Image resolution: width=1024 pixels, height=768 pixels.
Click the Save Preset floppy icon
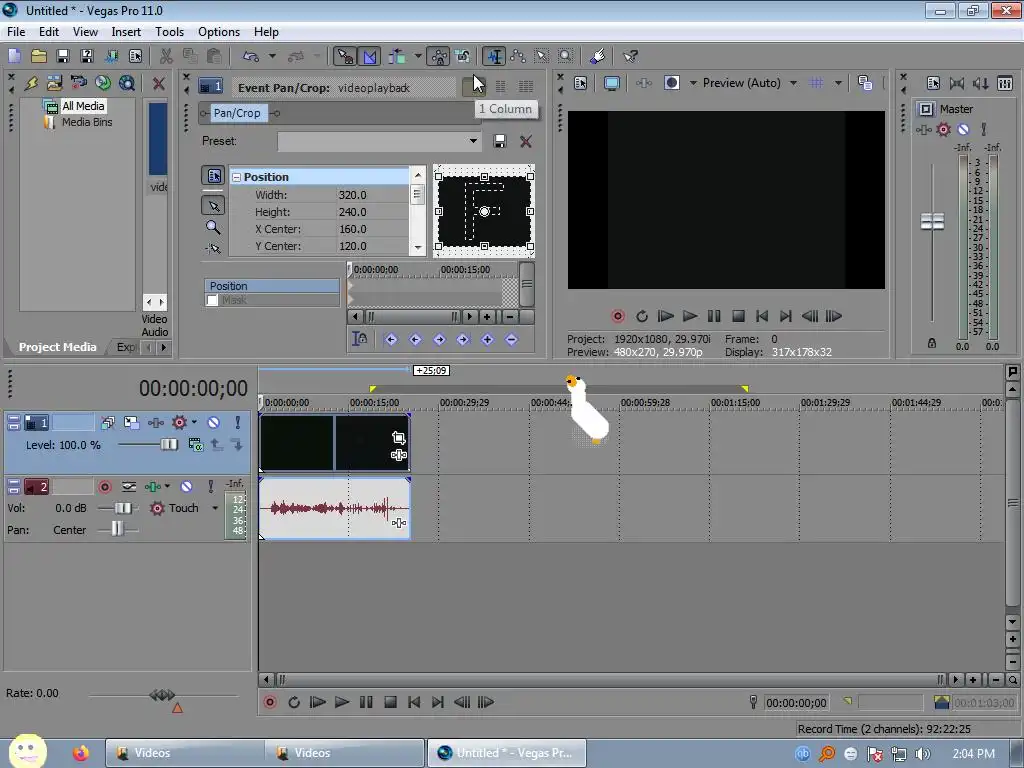click(500, 141)
